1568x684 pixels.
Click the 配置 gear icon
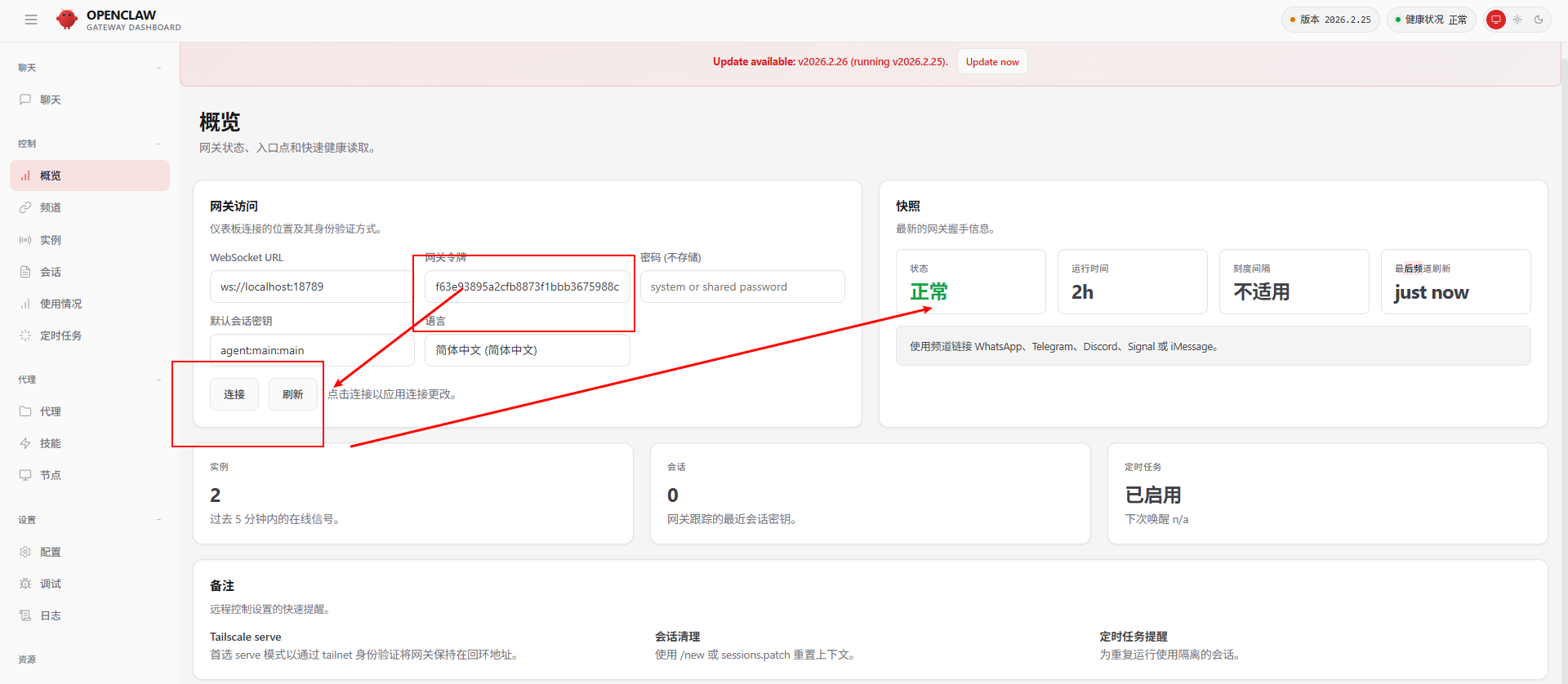[25, 552]
